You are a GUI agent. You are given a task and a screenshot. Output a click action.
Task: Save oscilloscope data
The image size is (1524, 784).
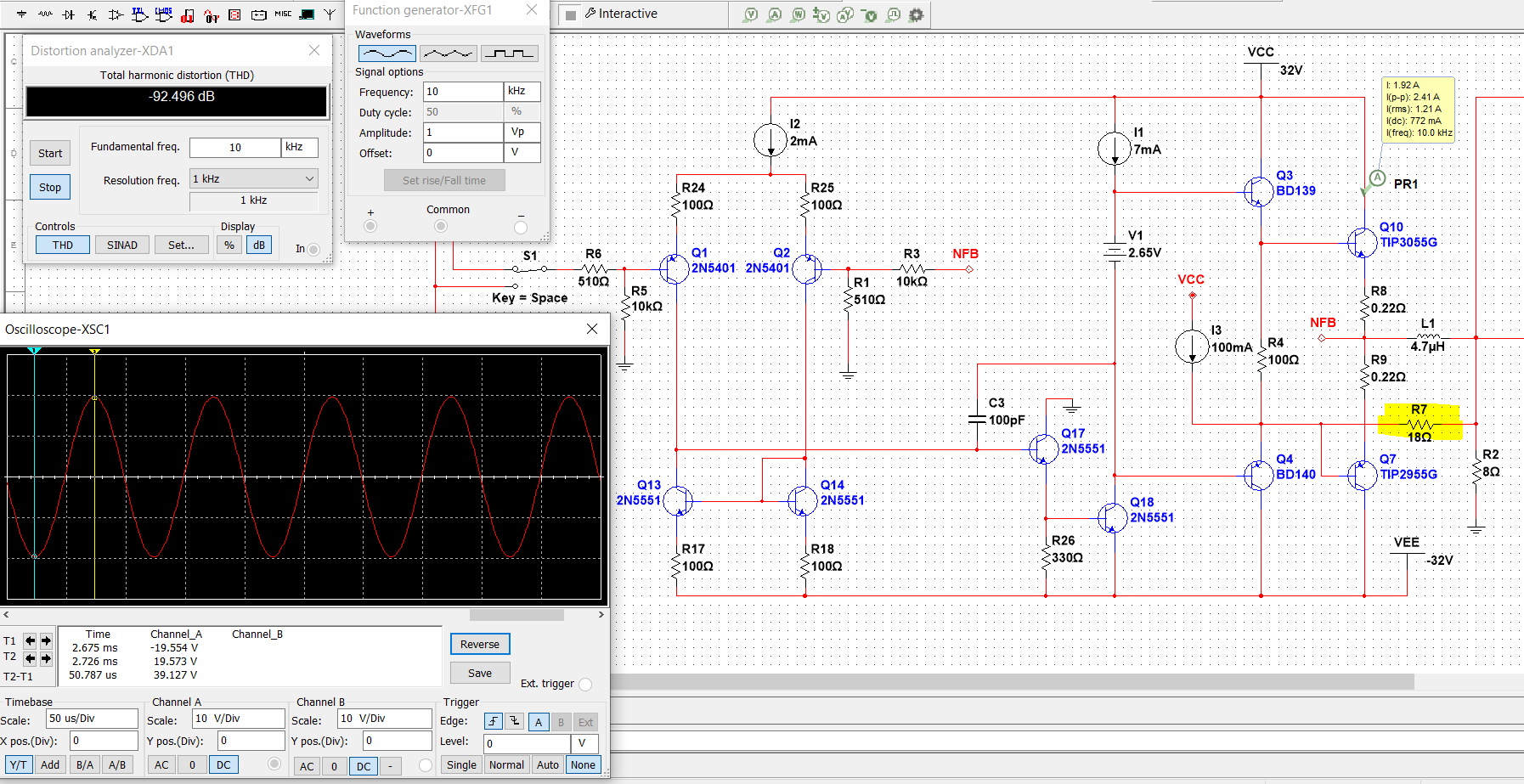pos(480,673)
